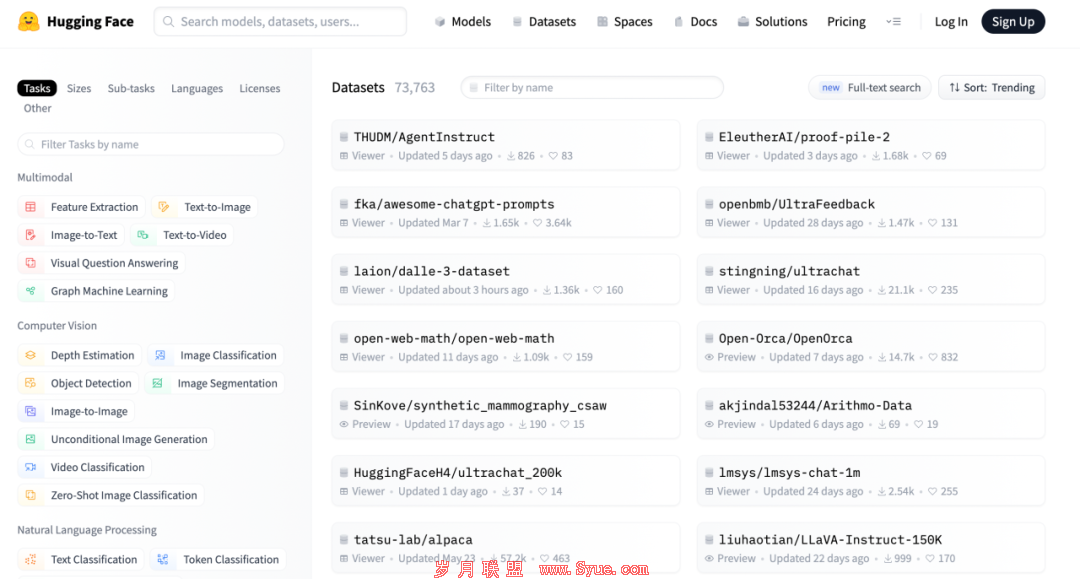Click the Image-to-Text task icon
Image resolution: width=1080 pixels, height=579 pixels.
[x=30, y=235]
